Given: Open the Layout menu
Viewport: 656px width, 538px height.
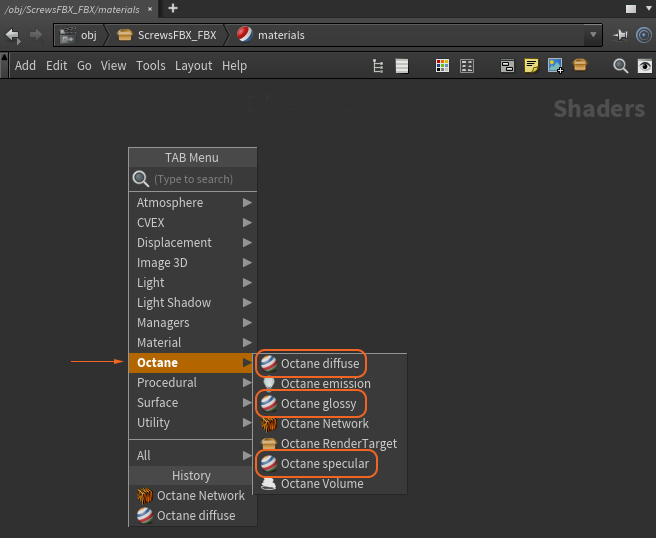Looking at the screenshot, I should coord(193,66).
